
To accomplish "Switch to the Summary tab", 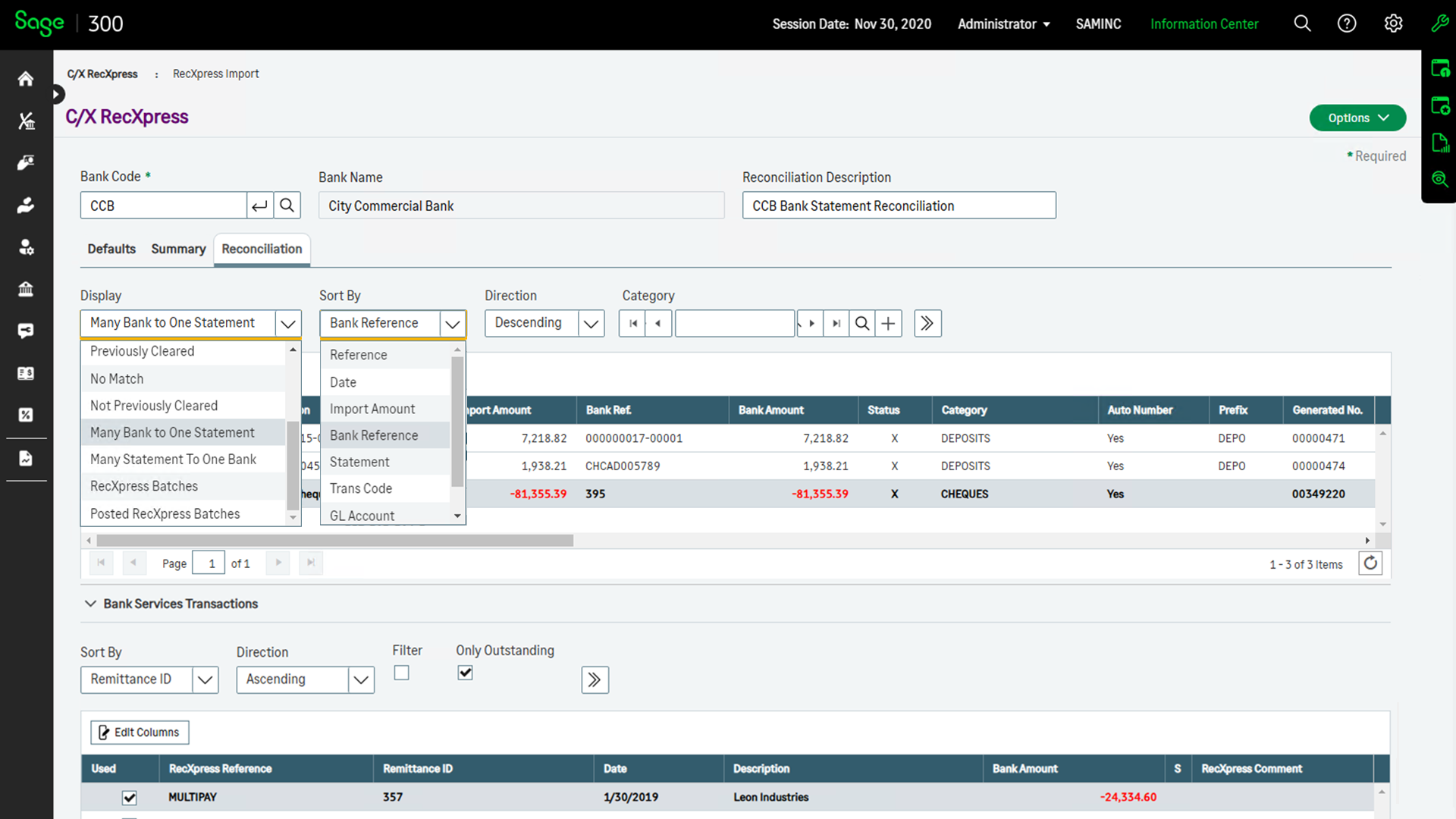I will coord(178,249).
